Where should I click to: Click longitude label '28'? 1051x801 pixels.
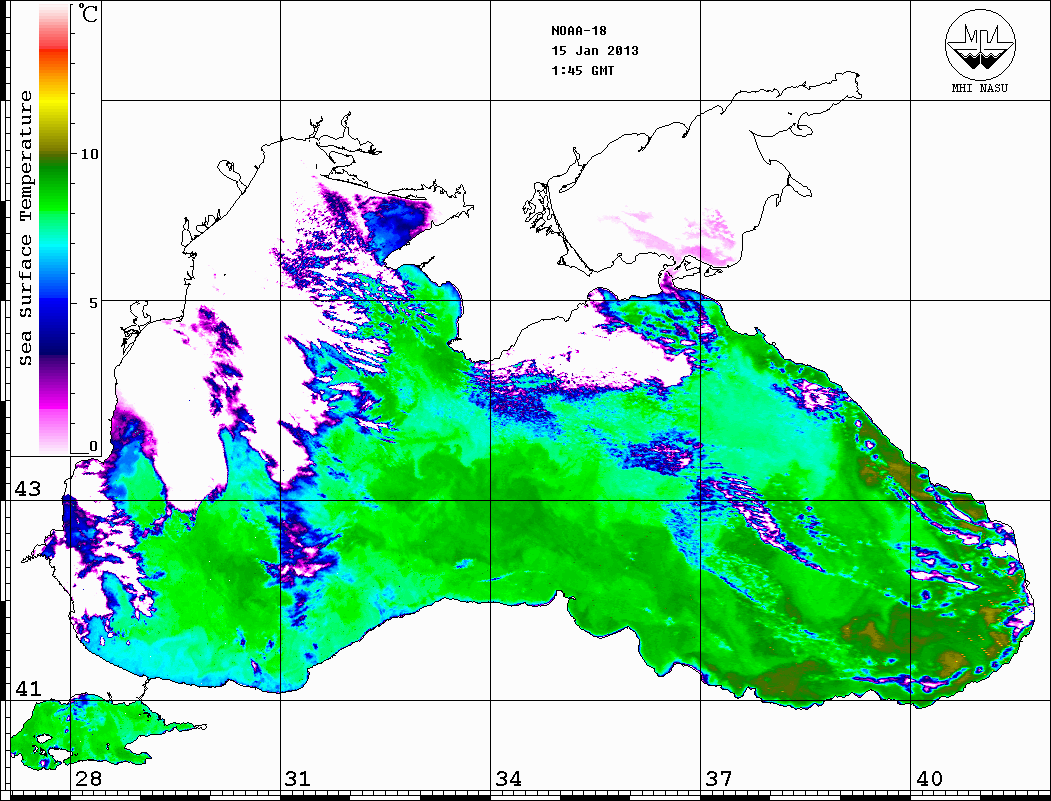(88, 778)
